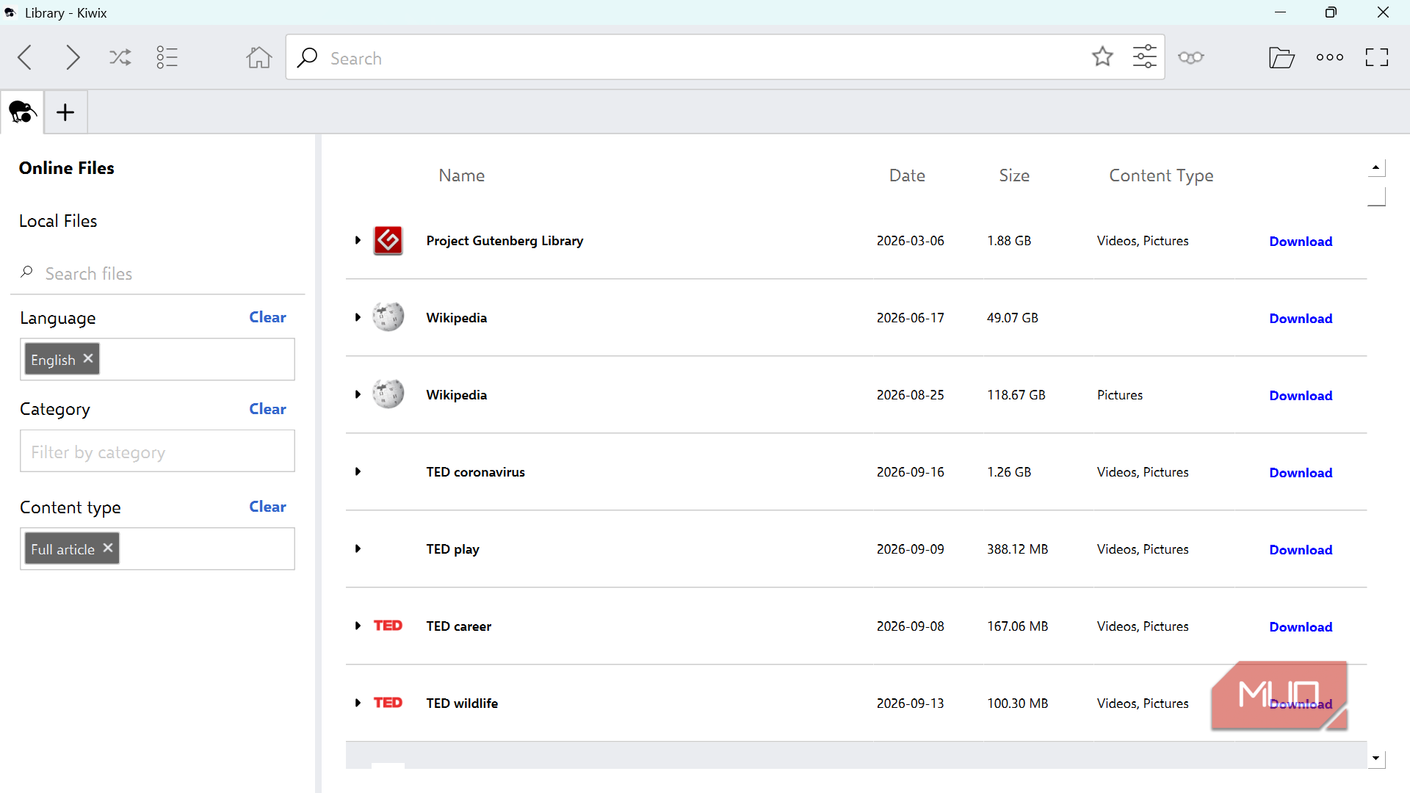1410x793 pixels.
Task: Clear the Category filter
Action: 267,409
